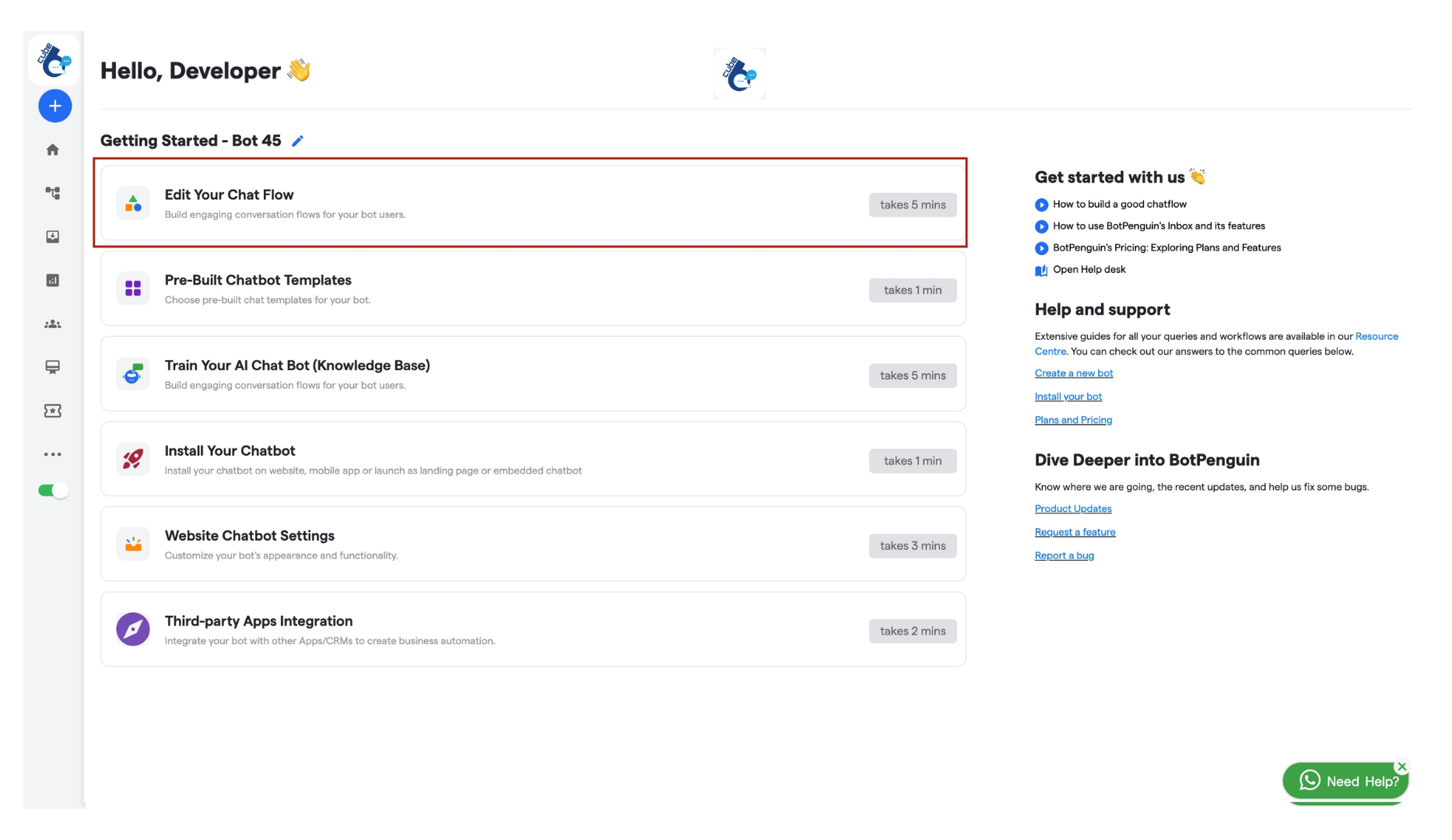This screenshot has height=840, width=1452.
Task: Click the center header bot logo
Action: 739,74
